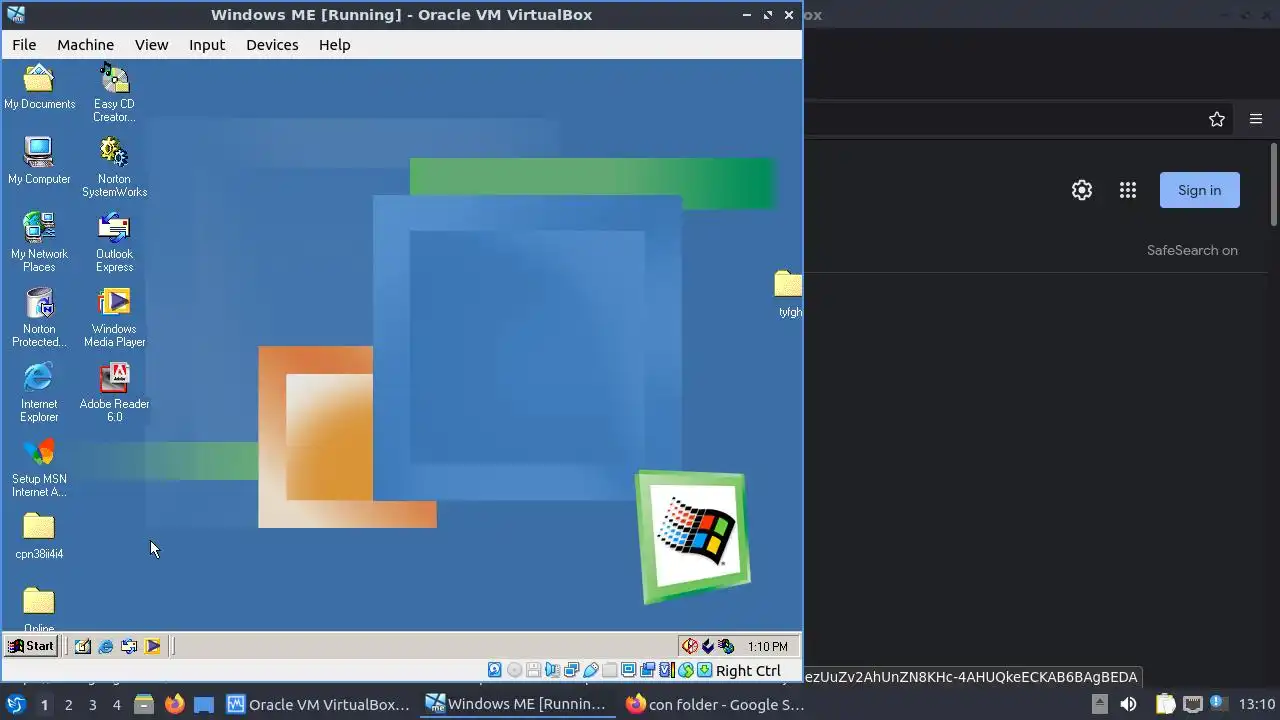Select My Computer desktop icon
1280x720 pixels.
39,161
